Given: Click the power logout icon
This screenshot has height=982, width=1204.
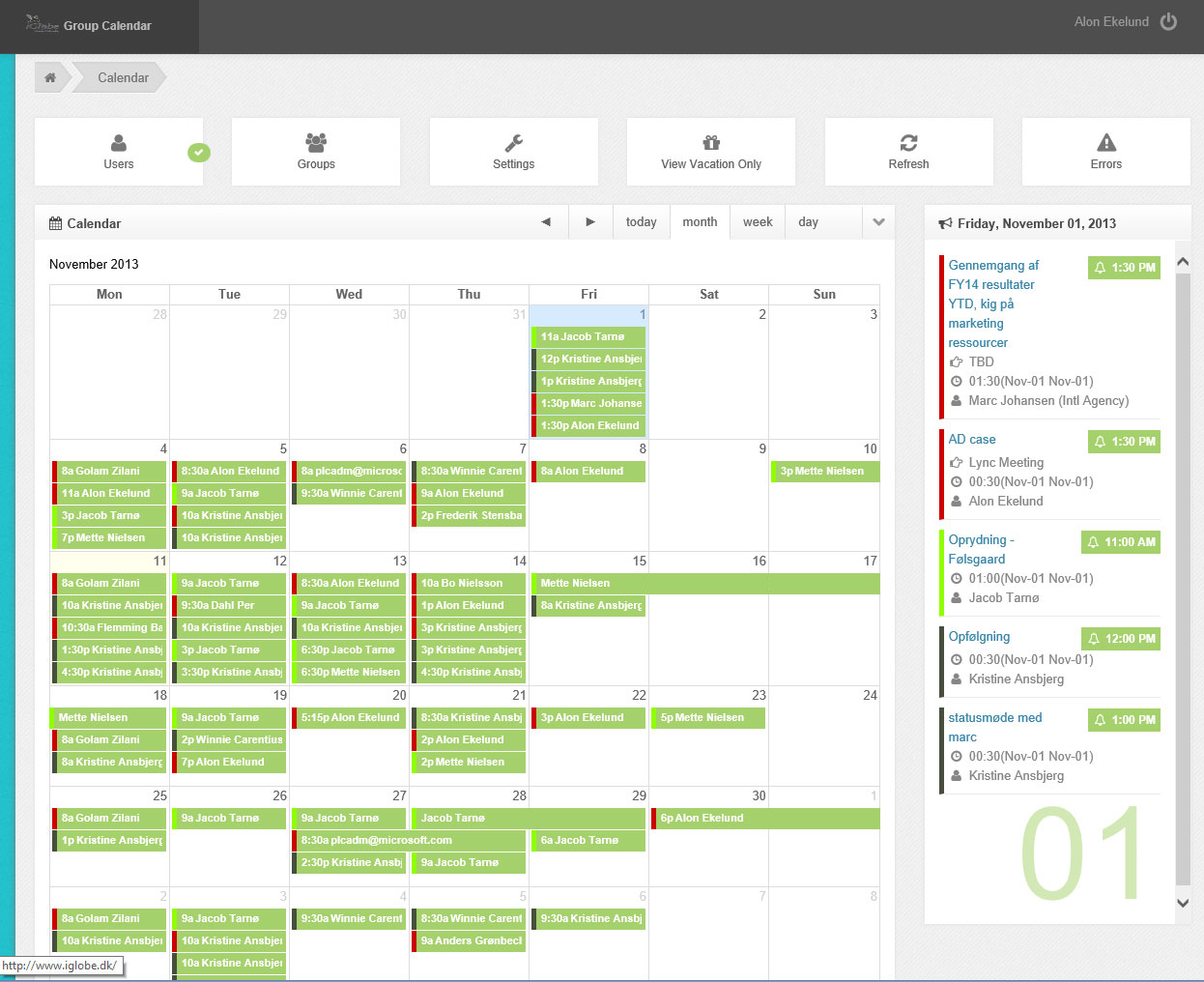Looking at the screenshot, I should 1168,22.
